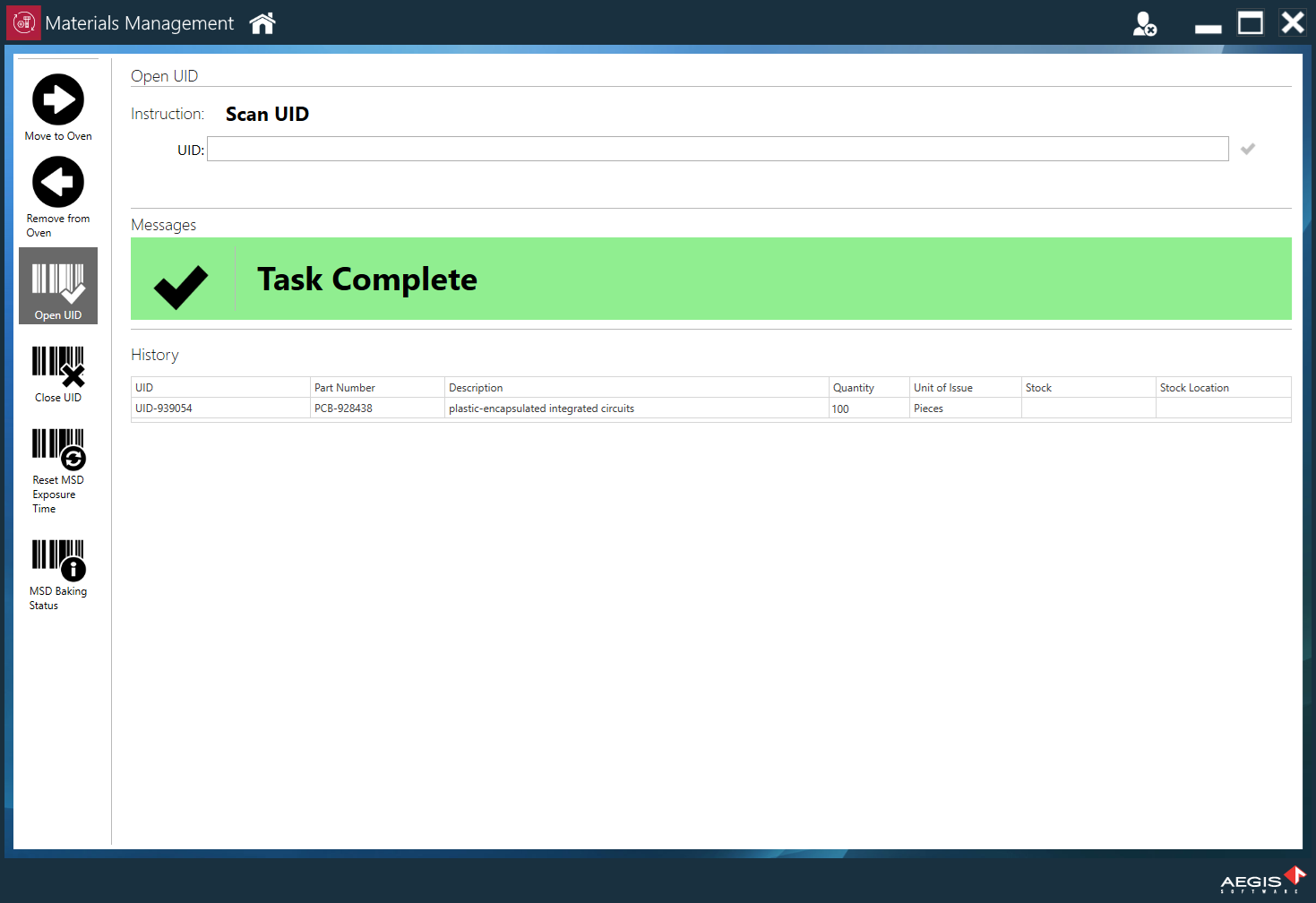Click the user logout icon
Screen dimensions: 1316x903
click(1144, 24)
